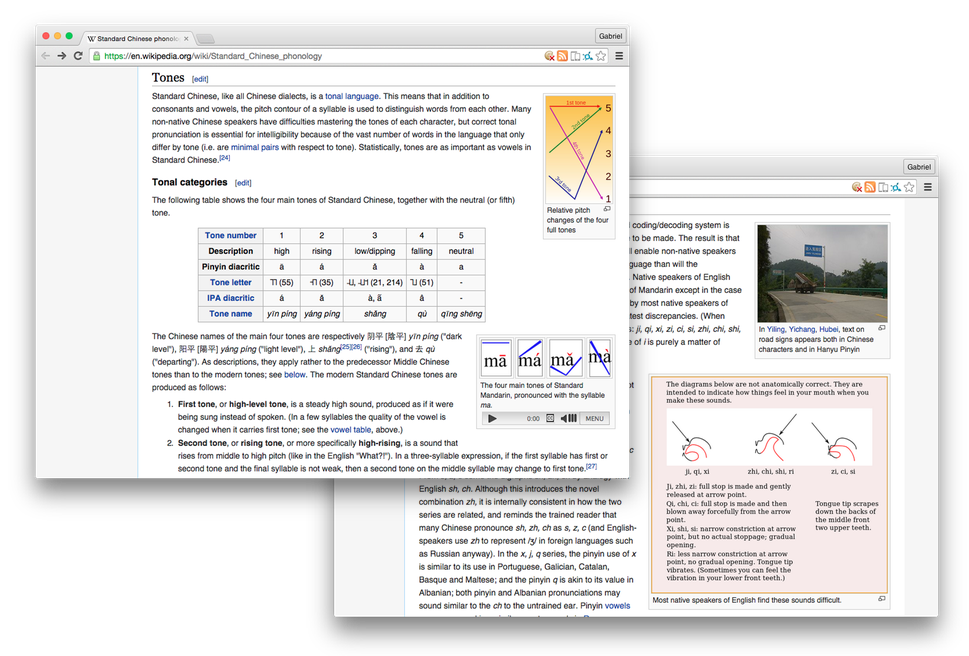Open the 'vowels' link in back window
Viewport: 969px width, 656px height.
click(617, 605)
